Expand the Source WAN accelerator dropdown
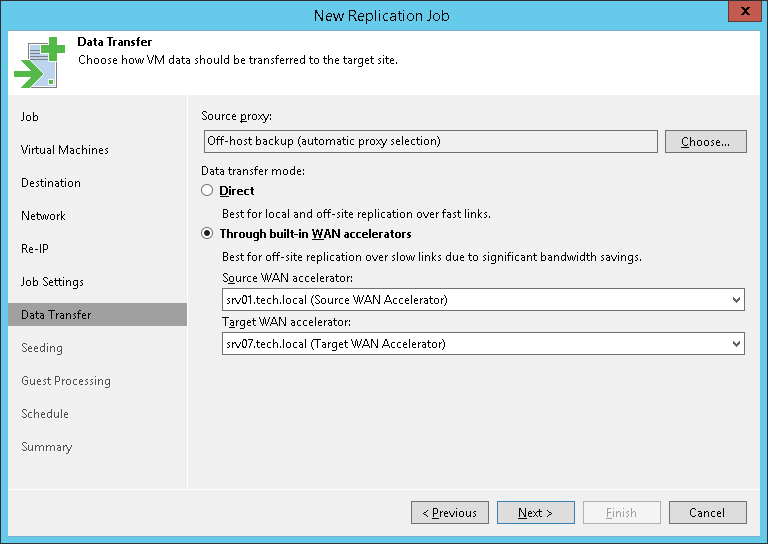Image resolution: width=768 pixels, height=544 pixels. [736, 300]
